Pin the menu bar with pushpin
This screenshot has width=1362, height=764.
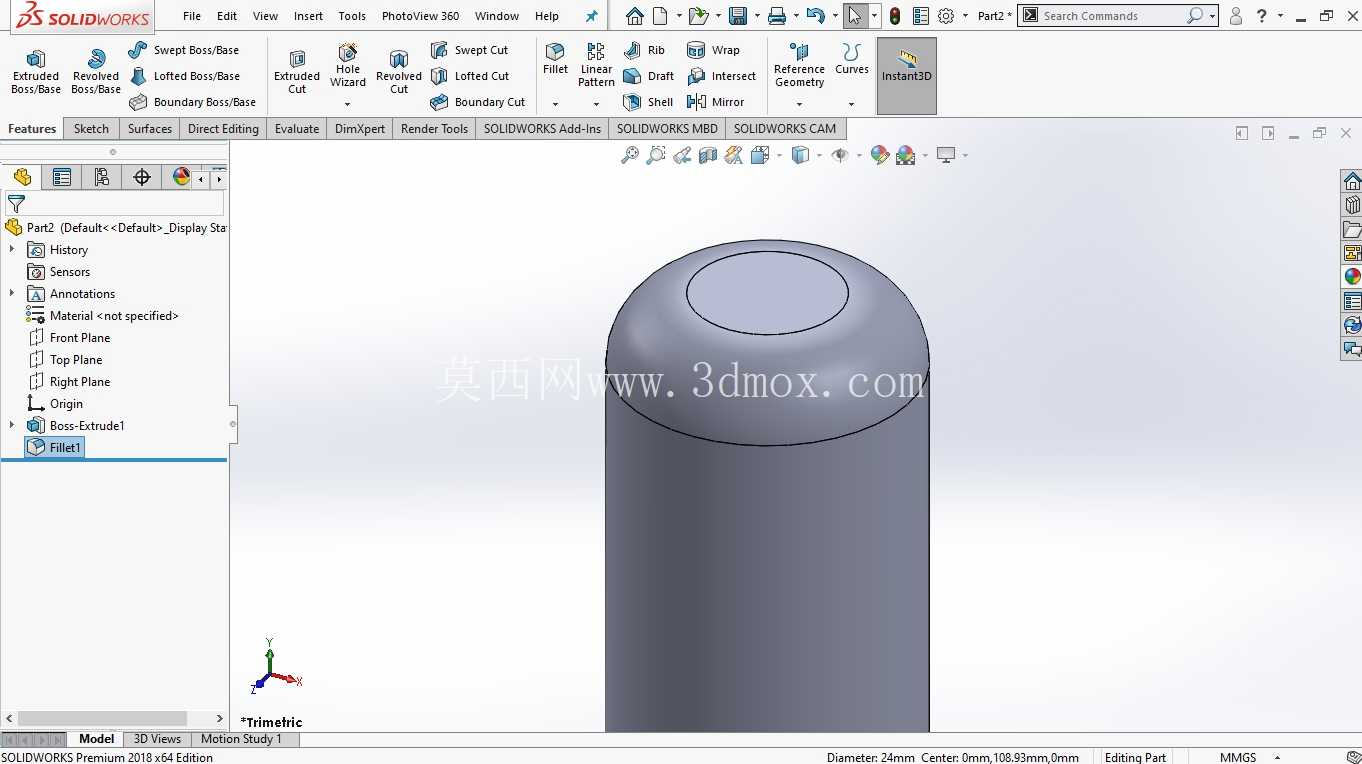coord(592,16)
